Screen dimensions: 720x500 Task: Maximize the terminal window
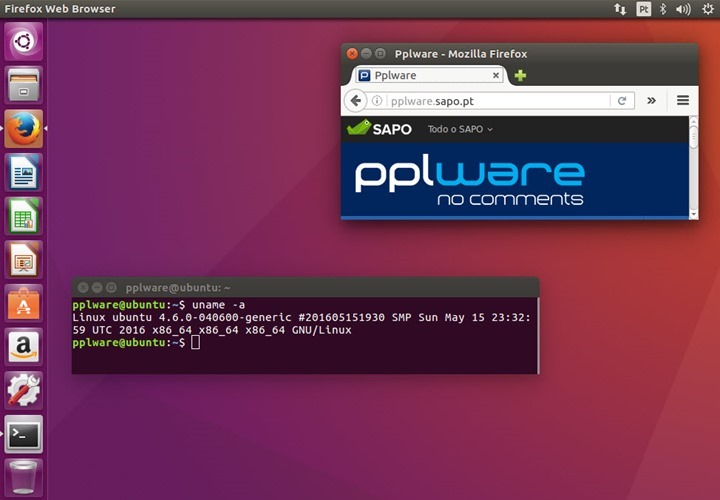(x=111, y=287)
